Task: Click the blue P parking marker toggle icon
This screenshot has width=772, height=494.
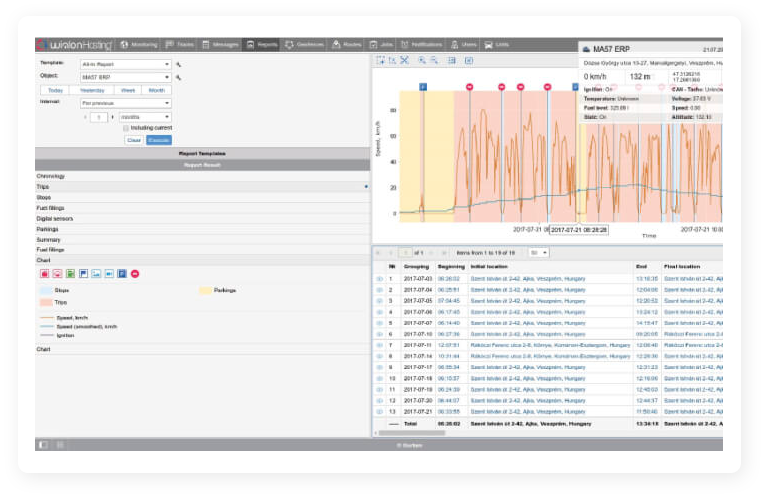Action: [122, 274]
